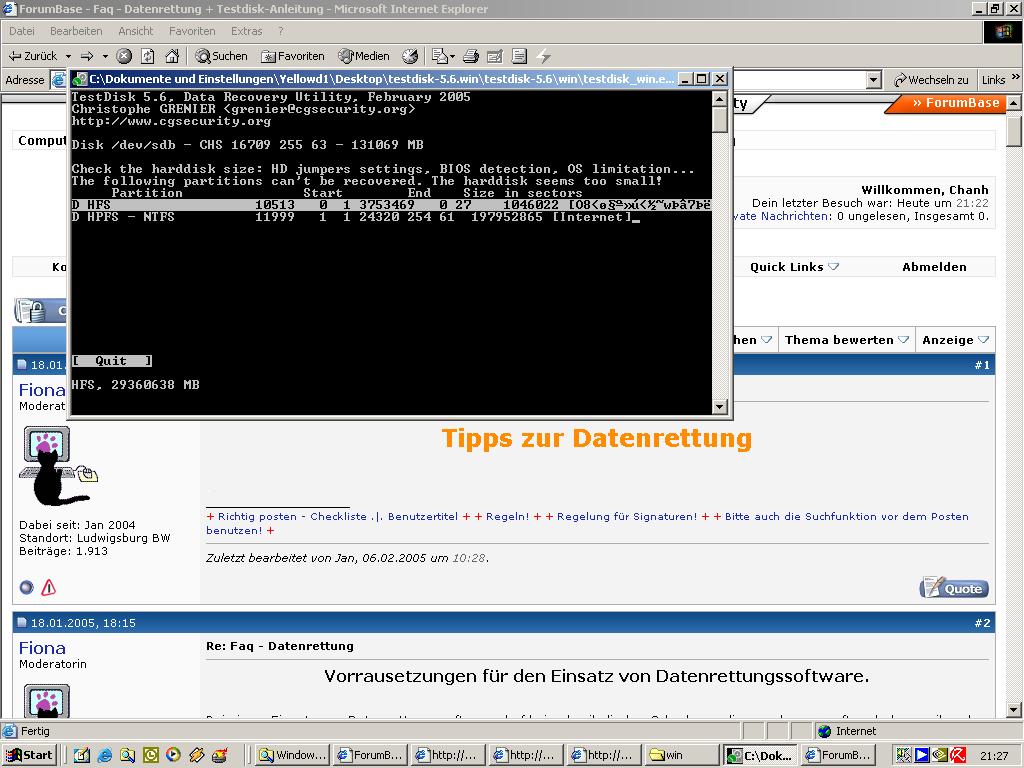Refresh the page with the Refresh icon

coord(148,56)
